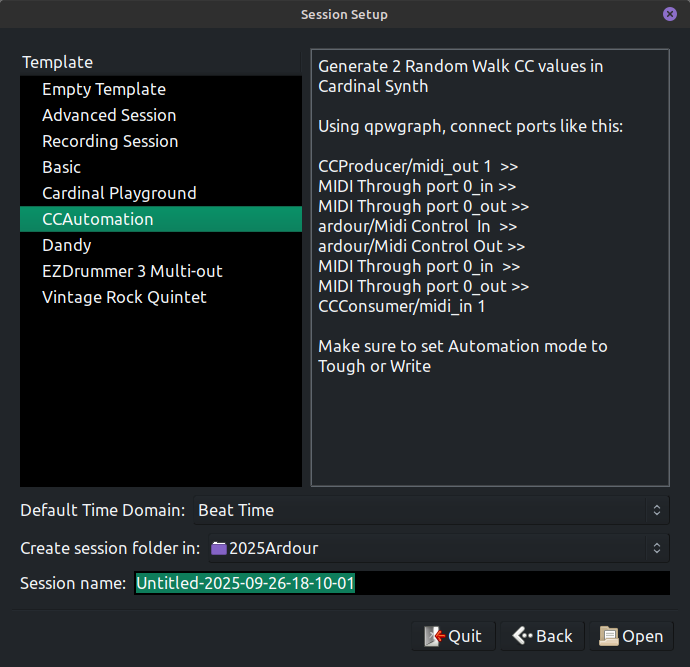Select the EZDrummer 3 Multi-out template
The height and width of the screenshot is (667, 690).
(132, 271)
